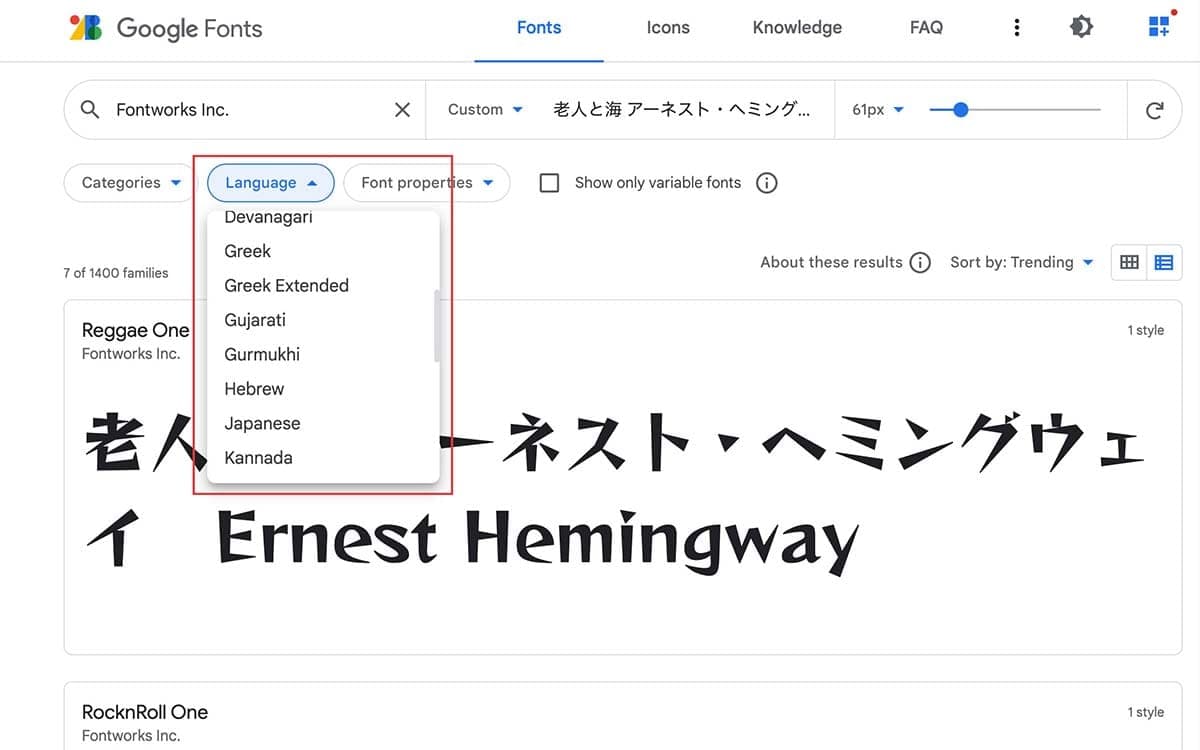Enable the Show only variable fonts checkbox

[549, 182]
